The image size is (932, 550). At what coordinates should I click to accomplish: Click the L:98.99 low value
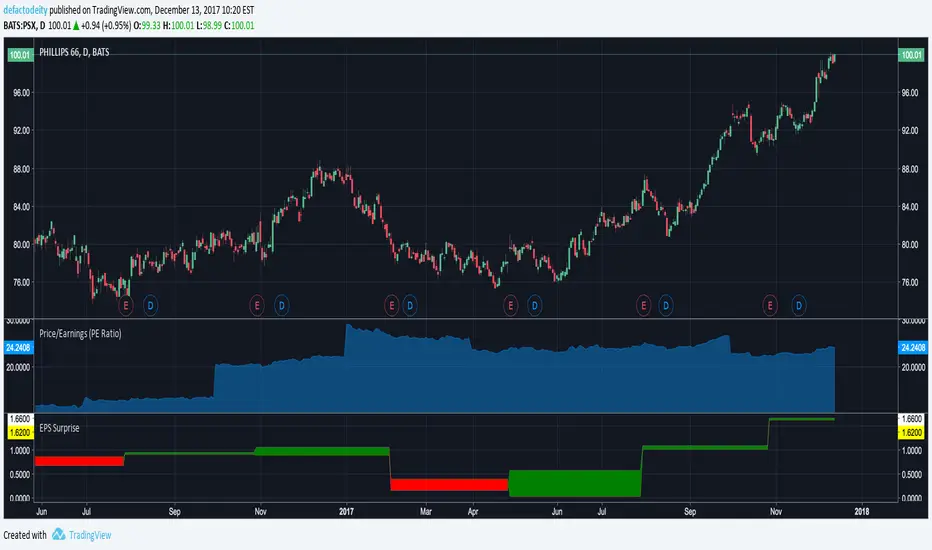(x=209, y=26)
